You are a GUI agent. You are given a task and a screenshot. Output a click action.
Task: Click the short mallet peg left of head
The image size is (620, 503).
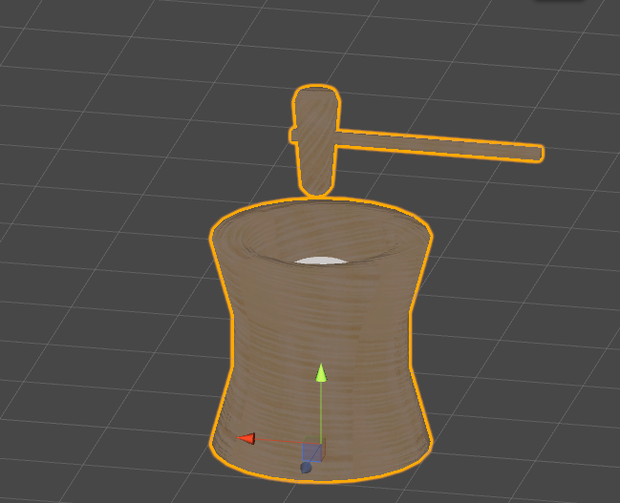[293, 135]
